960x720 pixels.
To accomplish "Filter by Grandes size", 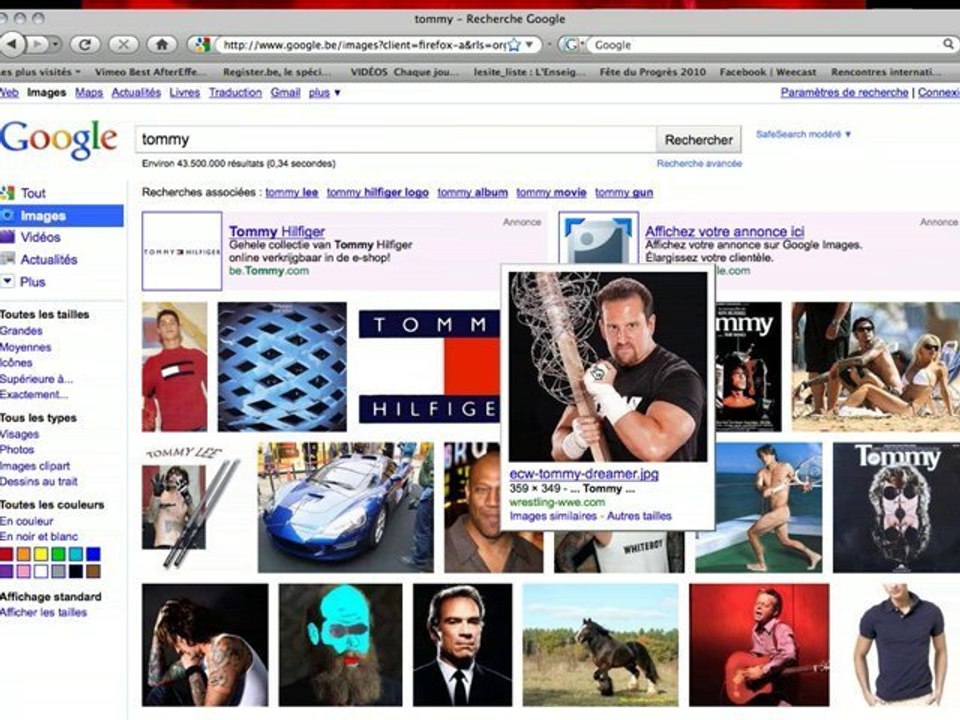I will pos(21,331).
